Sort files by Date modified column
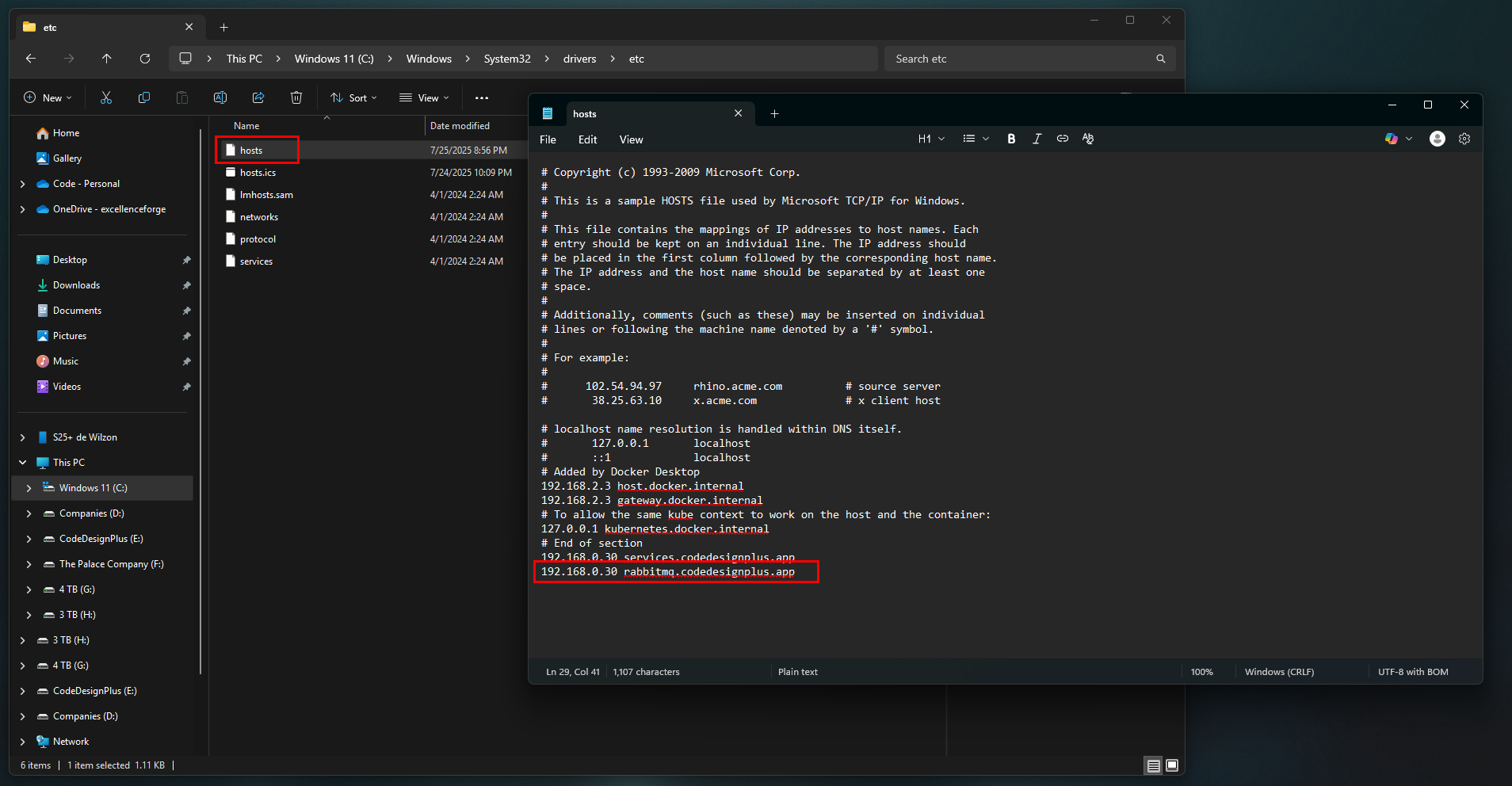 [x=460, y=126]
